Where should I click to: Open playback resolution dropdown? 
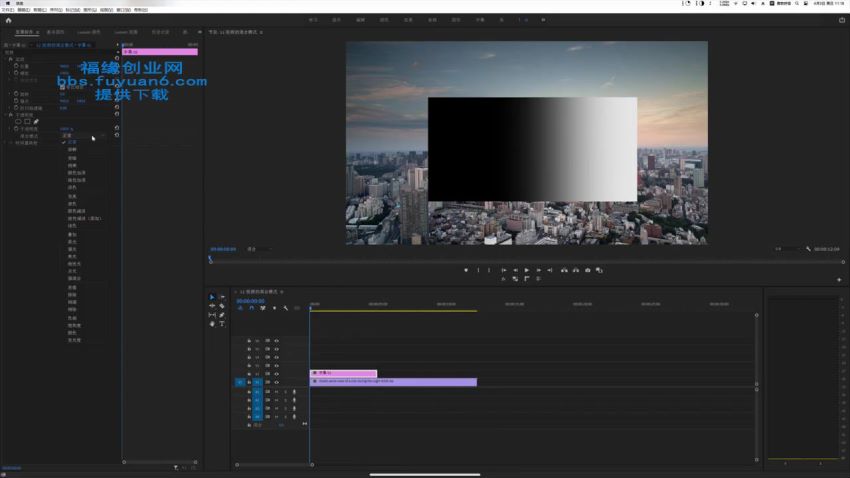[785, 249]
